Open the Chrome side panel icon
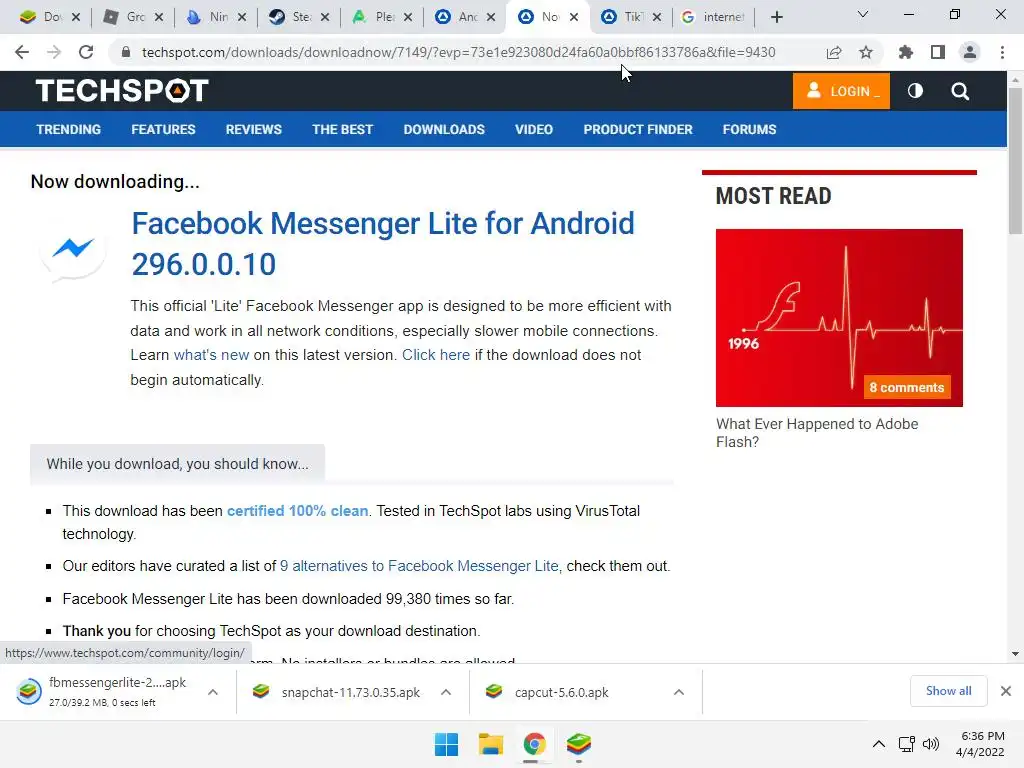The image size is (1024, 768). [938, 52]
